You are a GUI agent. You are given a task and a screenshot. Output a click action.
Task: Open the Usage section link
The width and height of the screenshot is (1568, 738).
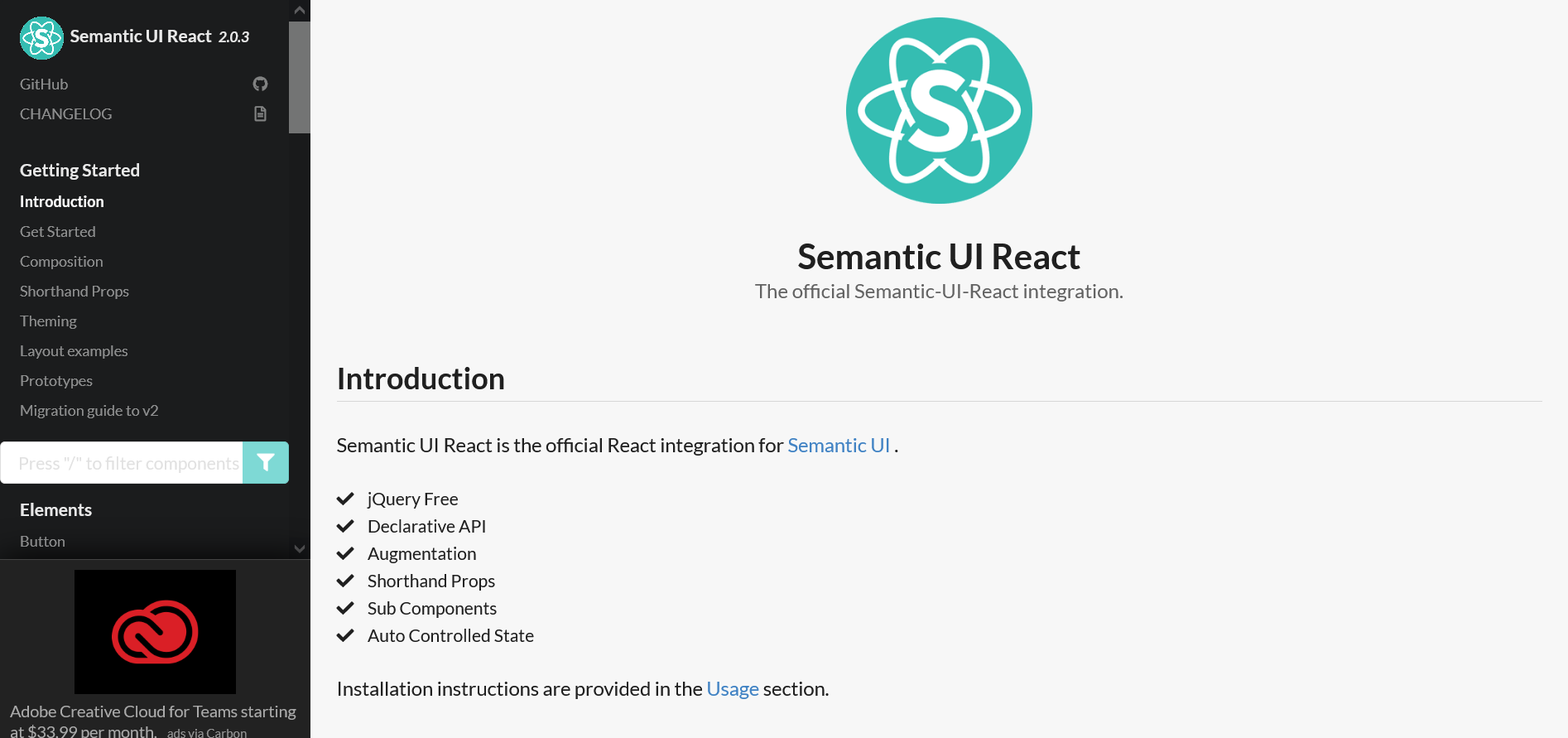732,688
